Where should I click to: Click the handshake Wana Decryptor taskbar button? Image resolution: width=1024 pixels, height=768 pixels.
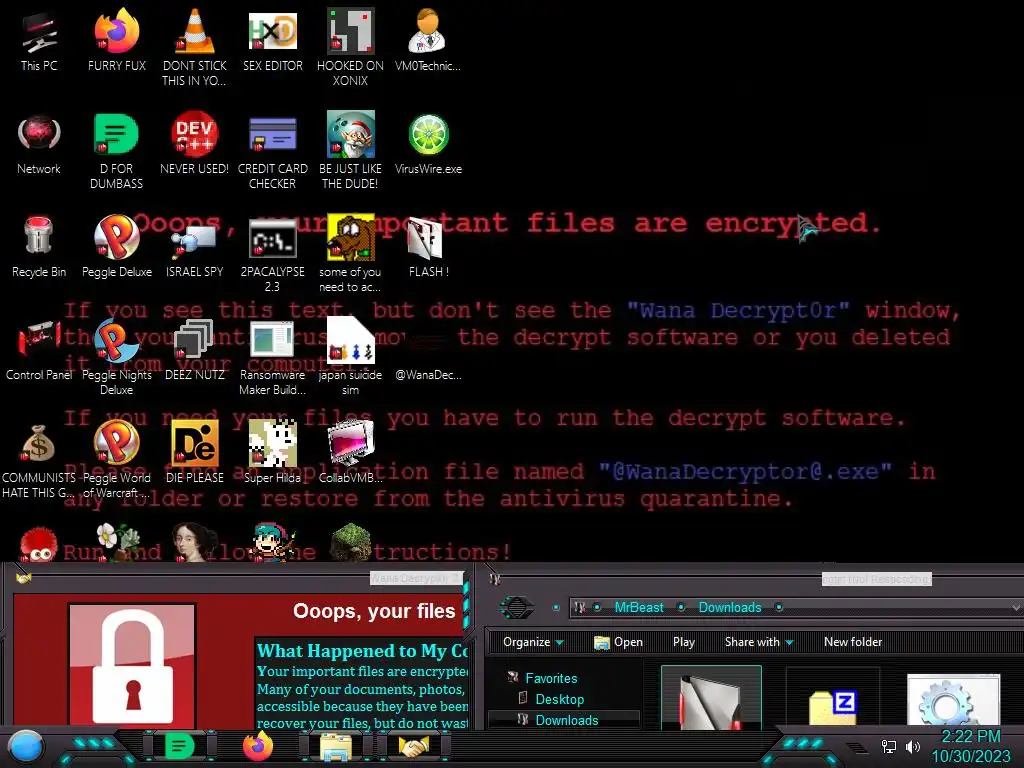click(414, 747)
